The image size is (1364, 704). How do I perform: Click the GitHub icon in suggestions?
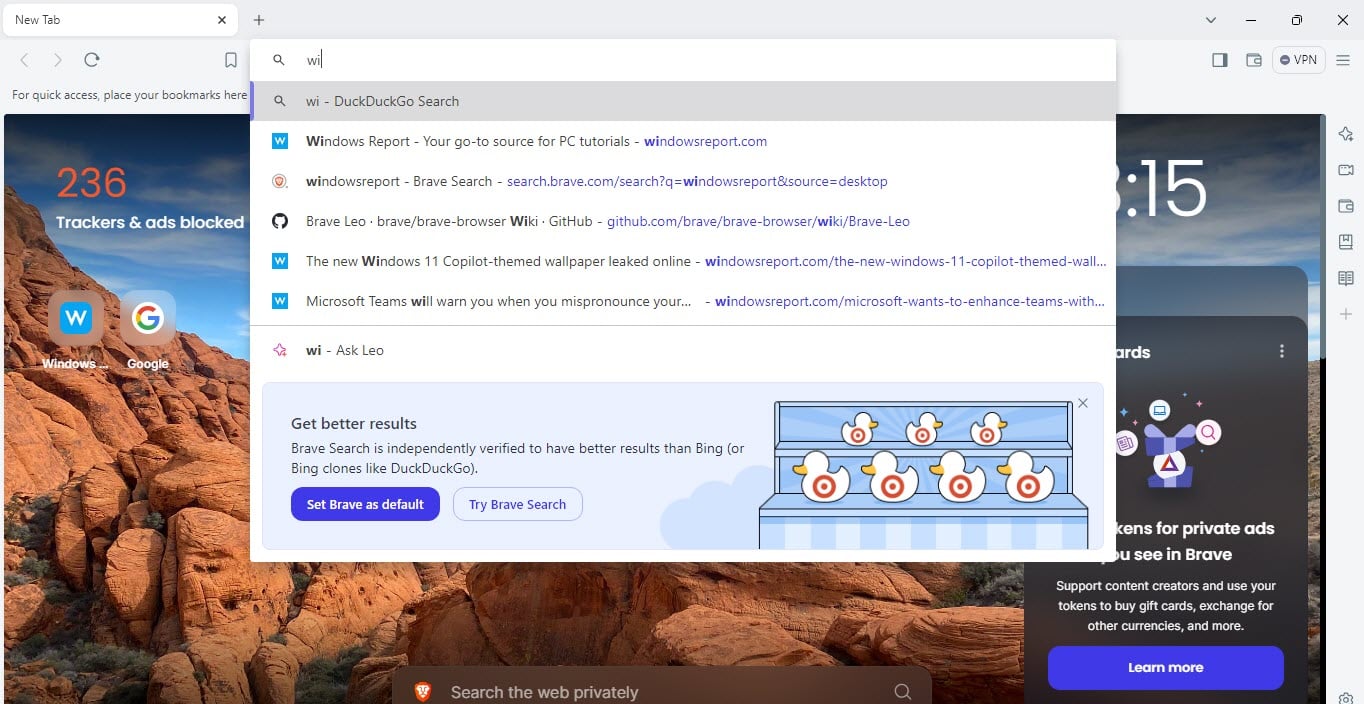[x=280, y=221]
